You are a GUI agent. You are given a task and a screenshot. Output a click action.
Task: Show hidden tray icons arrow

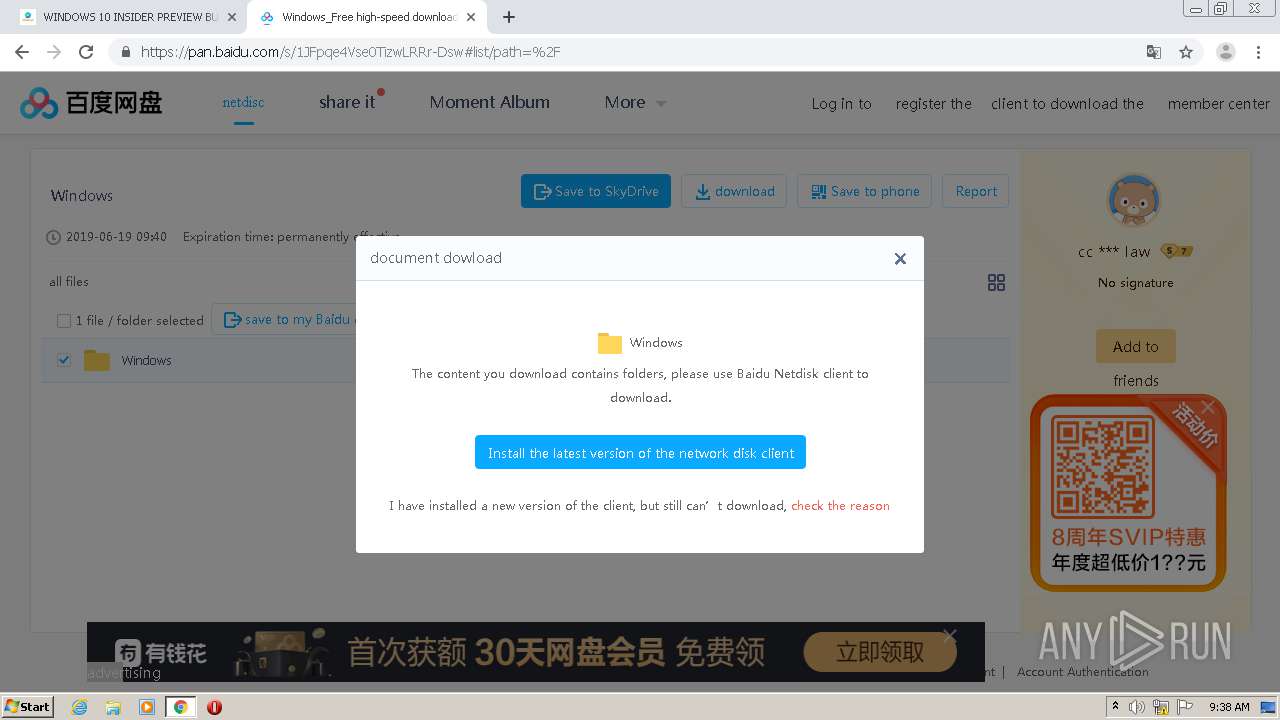click(x=1114, y=707)
